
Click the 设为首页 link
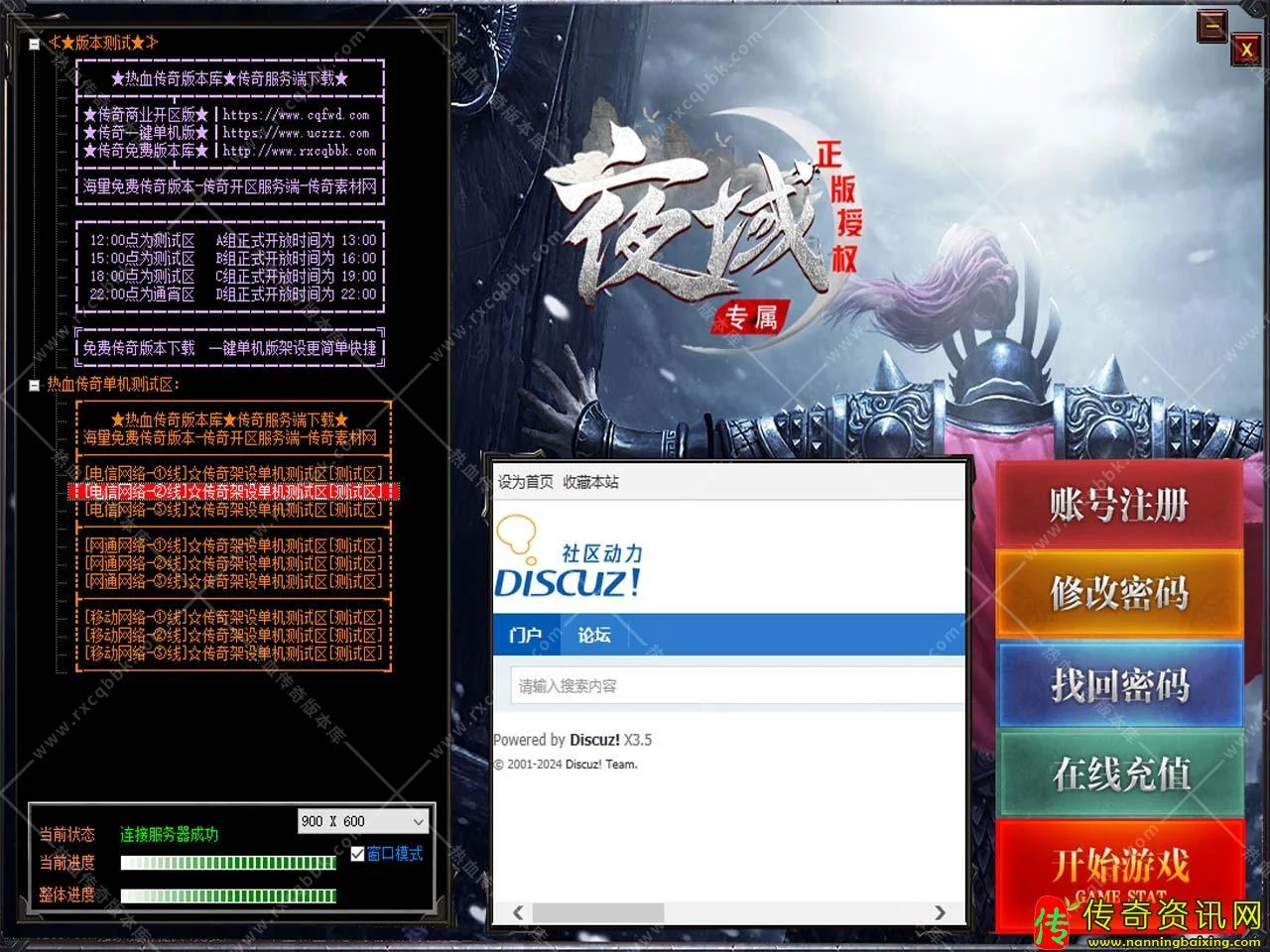click(x=525, y=482)
